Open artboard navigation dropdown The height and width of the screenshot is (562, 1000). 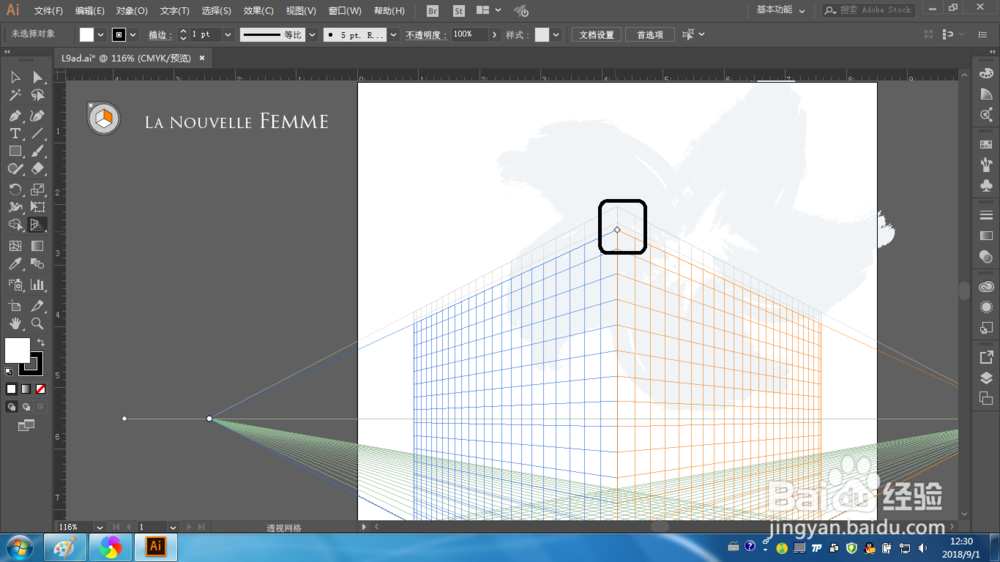(x=172, y=527)
